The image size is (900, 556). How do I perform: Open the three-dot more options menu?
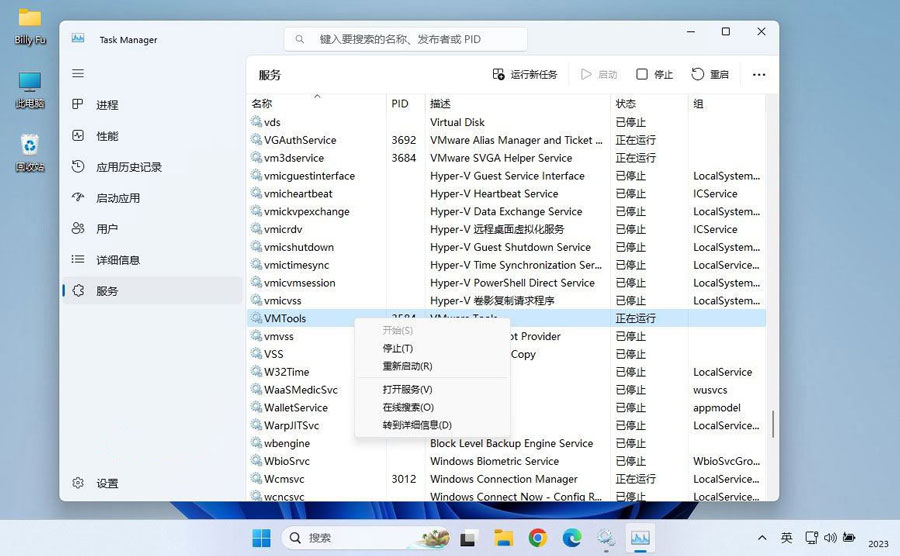tap(759, 75)
